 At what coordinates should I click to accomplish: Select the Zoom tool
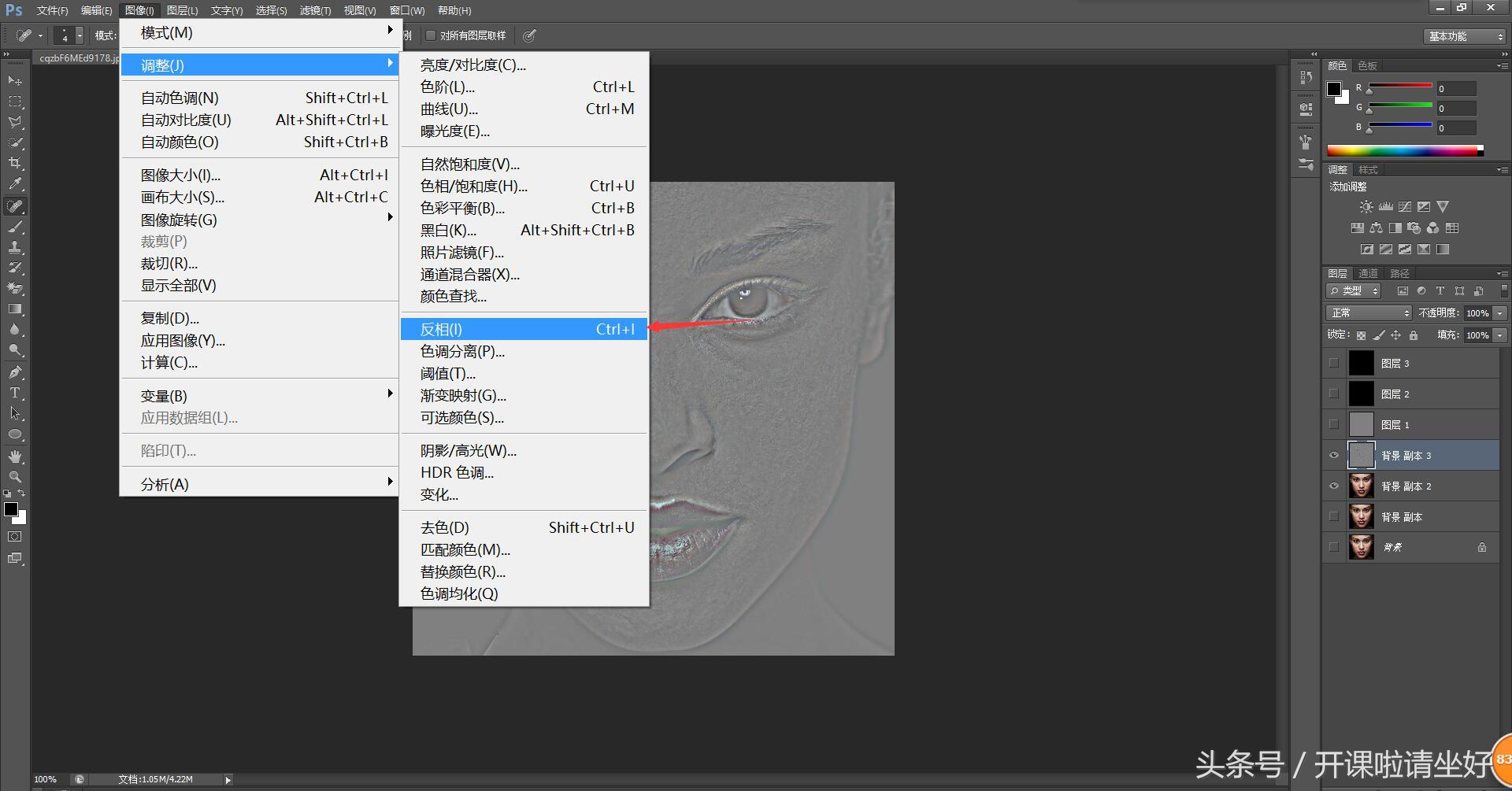(x=15, y=477)
